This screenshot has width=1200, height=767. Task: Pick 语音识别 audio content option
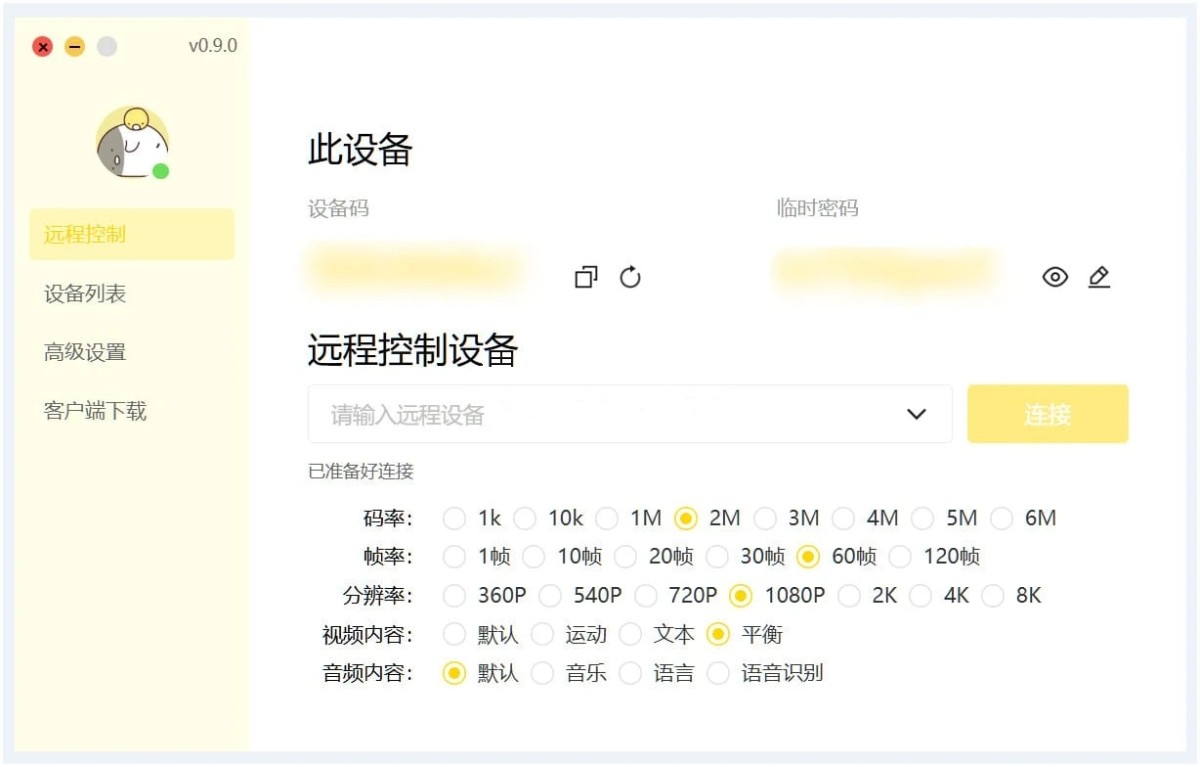pyautogui.click(x=719, y=674)
